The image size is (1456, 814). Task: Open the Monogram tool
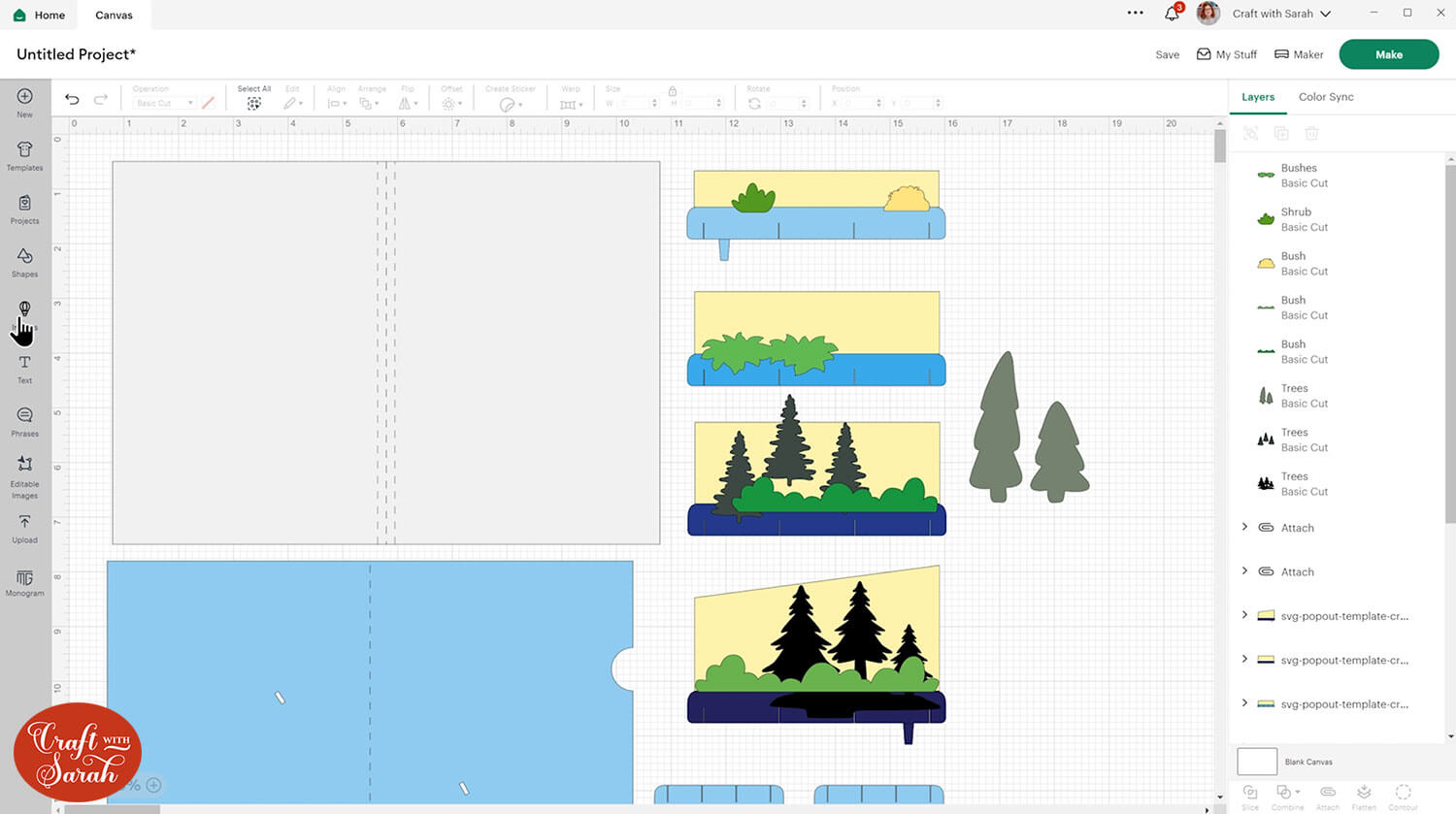click(x=25, y=582)
